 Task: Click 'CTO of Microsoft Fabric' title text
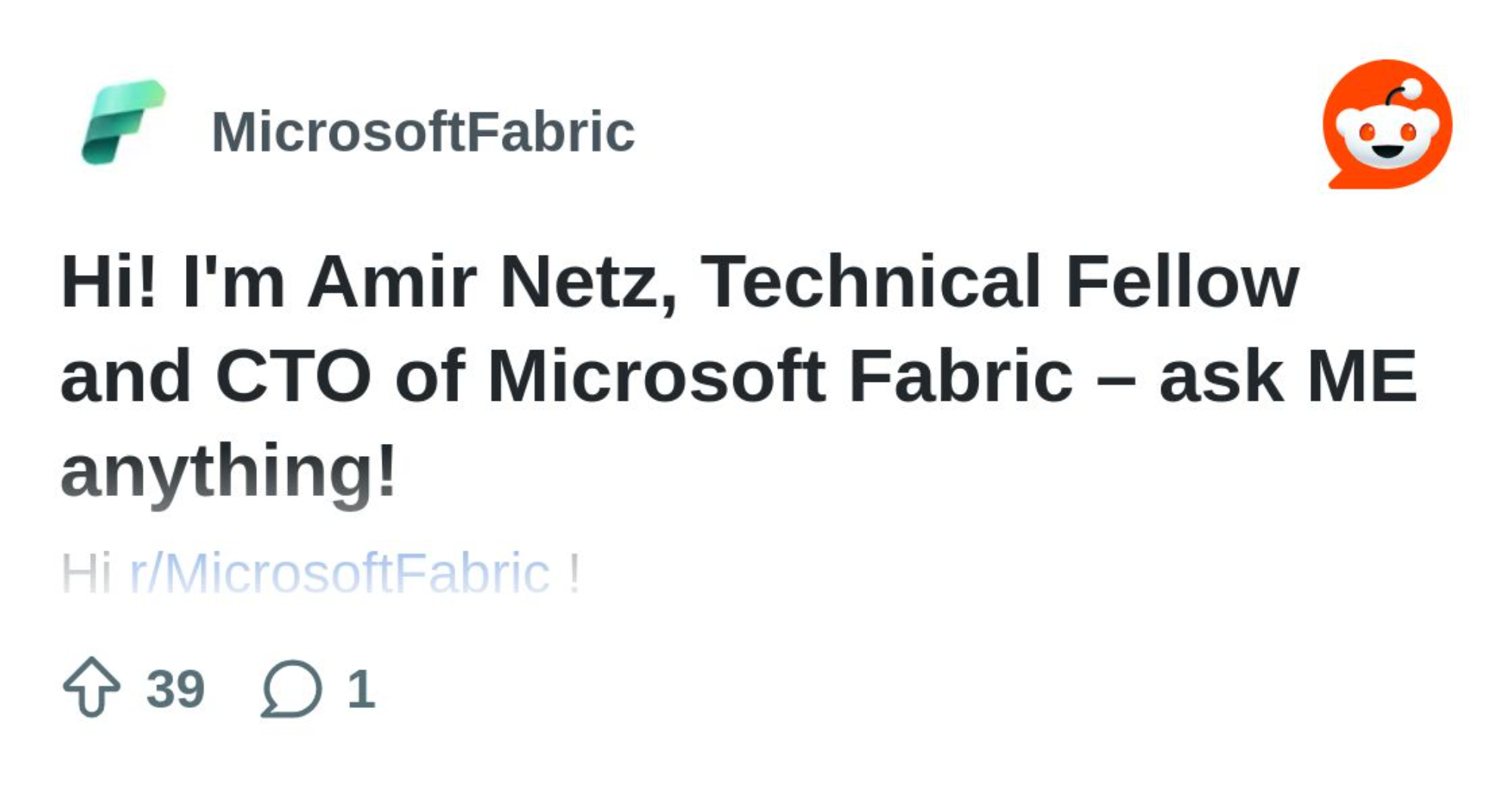click(x=643, y=376)
